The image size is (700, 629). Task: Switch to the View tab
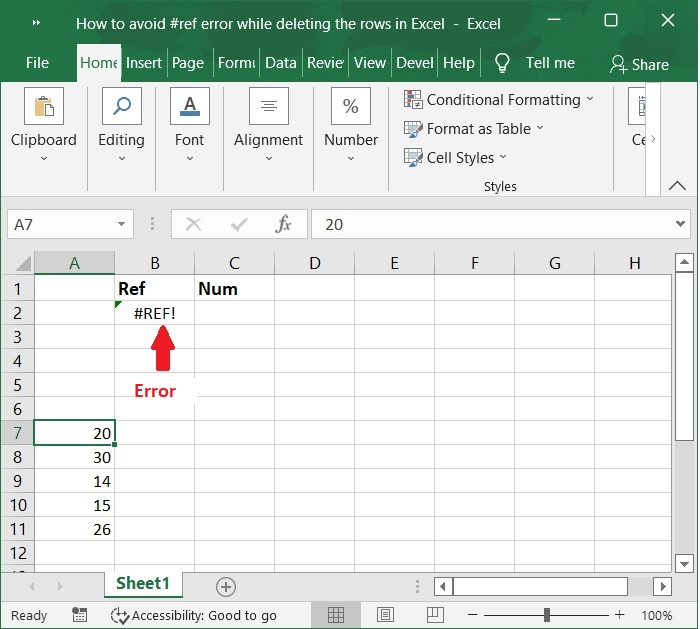370,63
